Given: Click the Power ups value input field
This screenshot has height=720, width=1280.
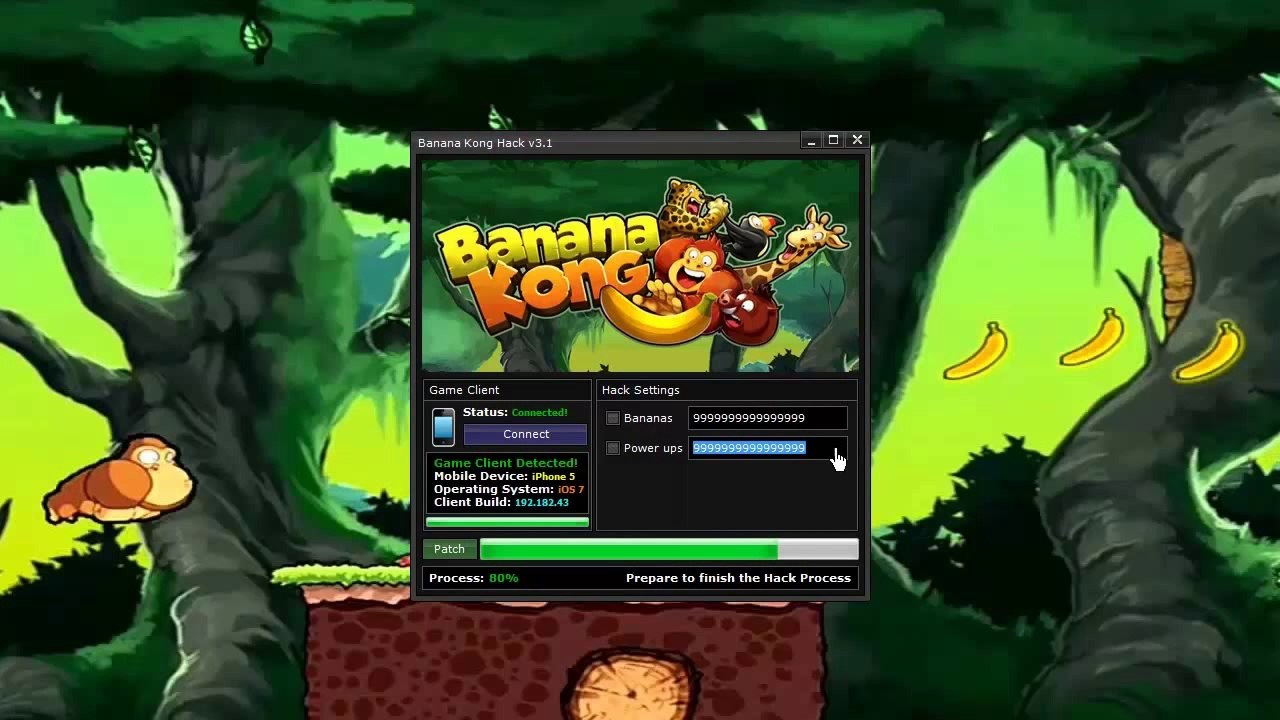Looking at the screenshot, I should 768,448.
